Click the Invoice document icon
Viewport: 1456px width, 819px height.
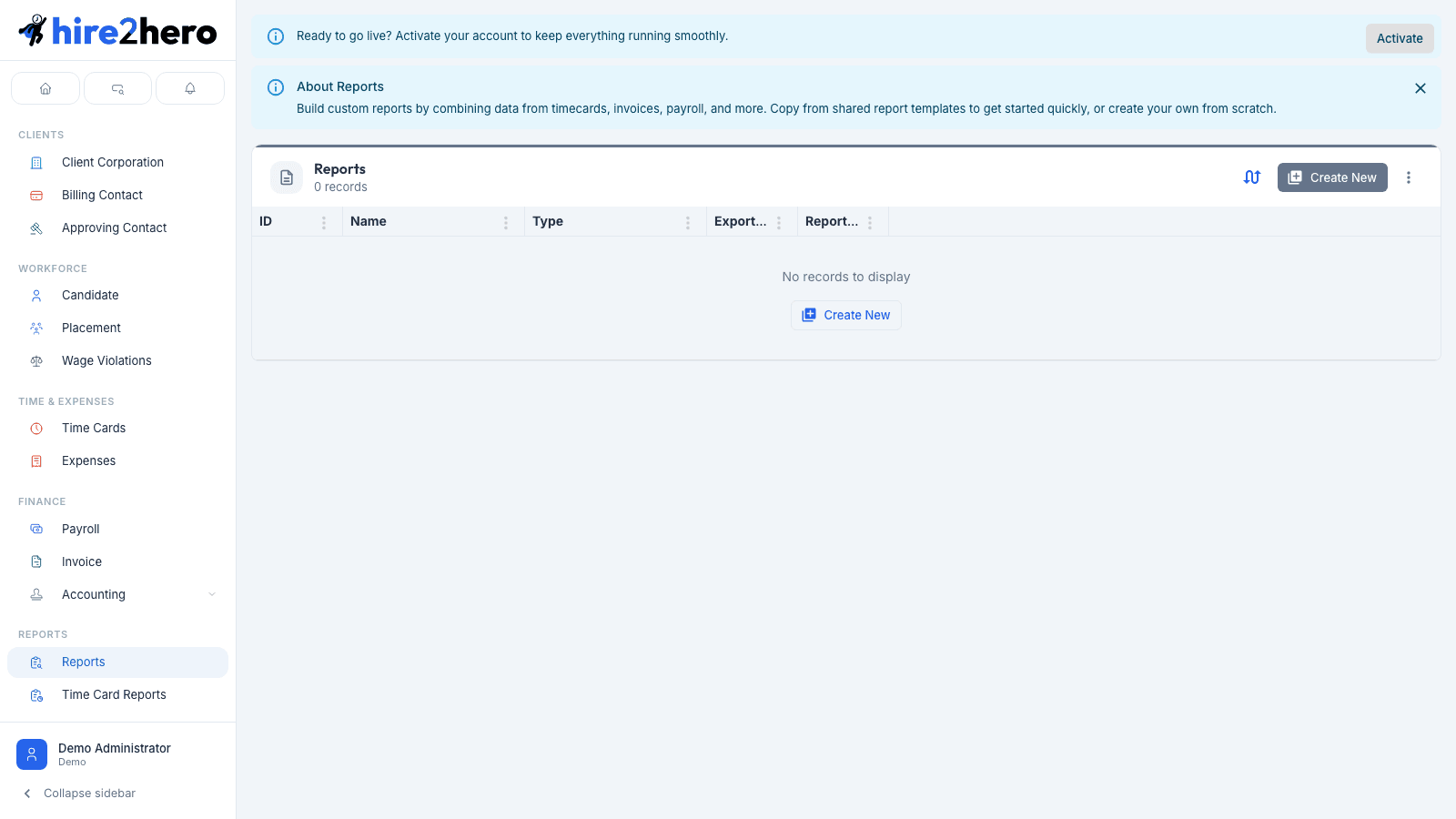point(36,561)
